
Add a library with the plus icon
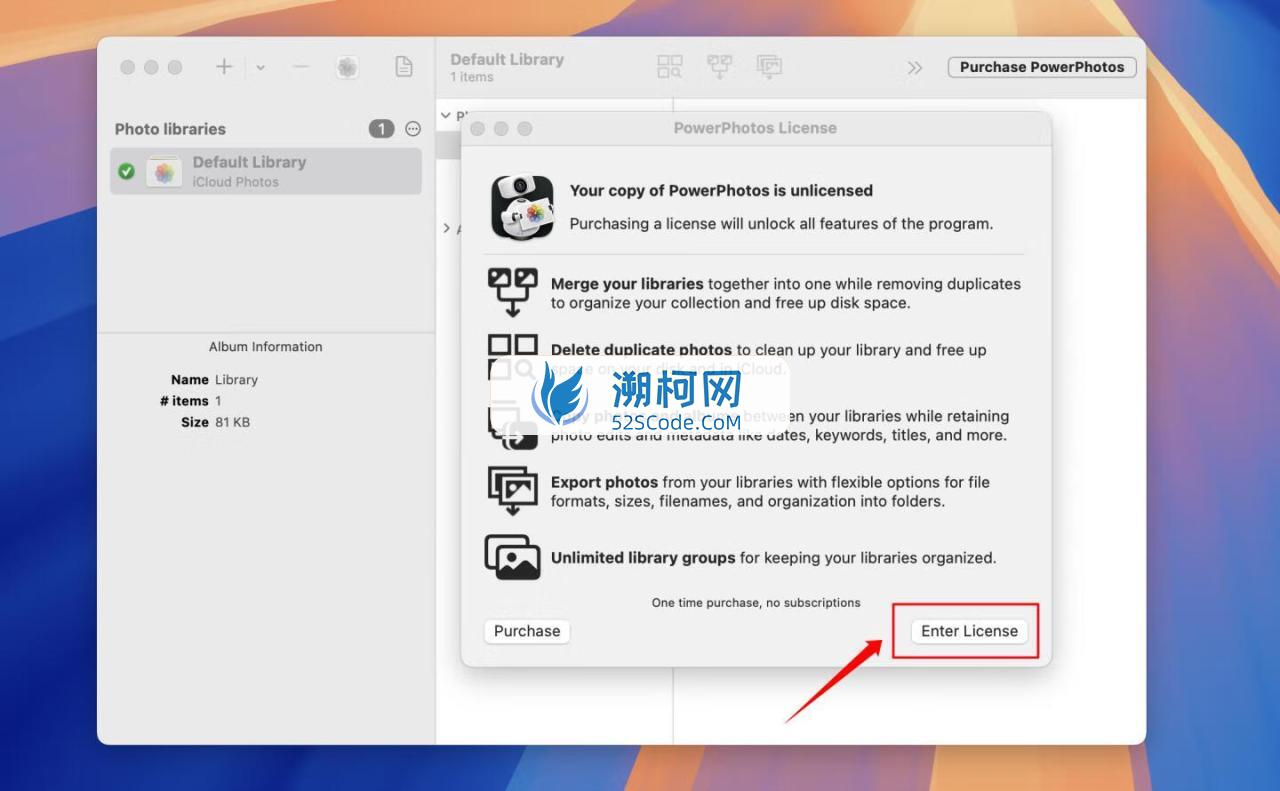click(x=224, y=67)
